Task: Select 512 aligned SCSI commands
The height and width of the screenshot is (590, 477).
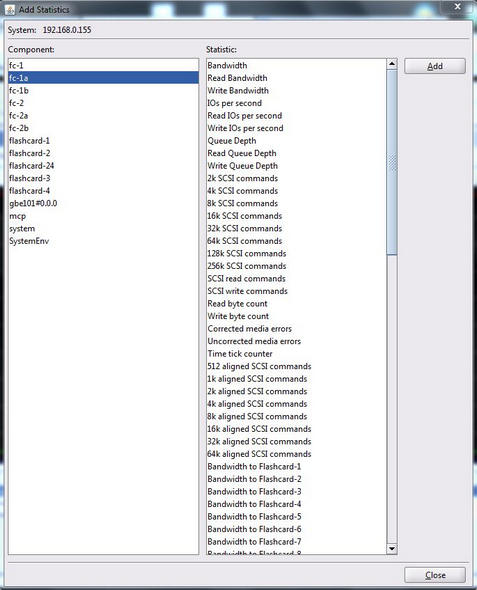Action: (x=297, y=366)
